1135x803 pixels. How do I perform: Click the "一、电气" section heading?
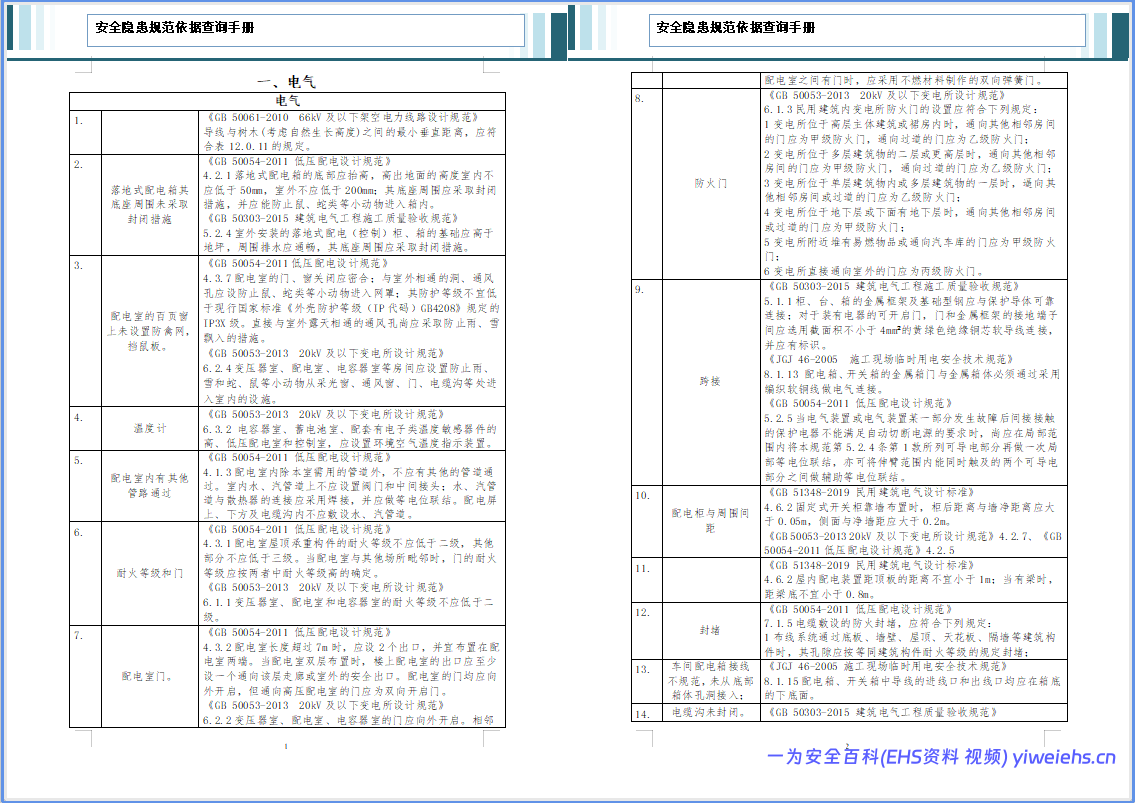(287, 82)
